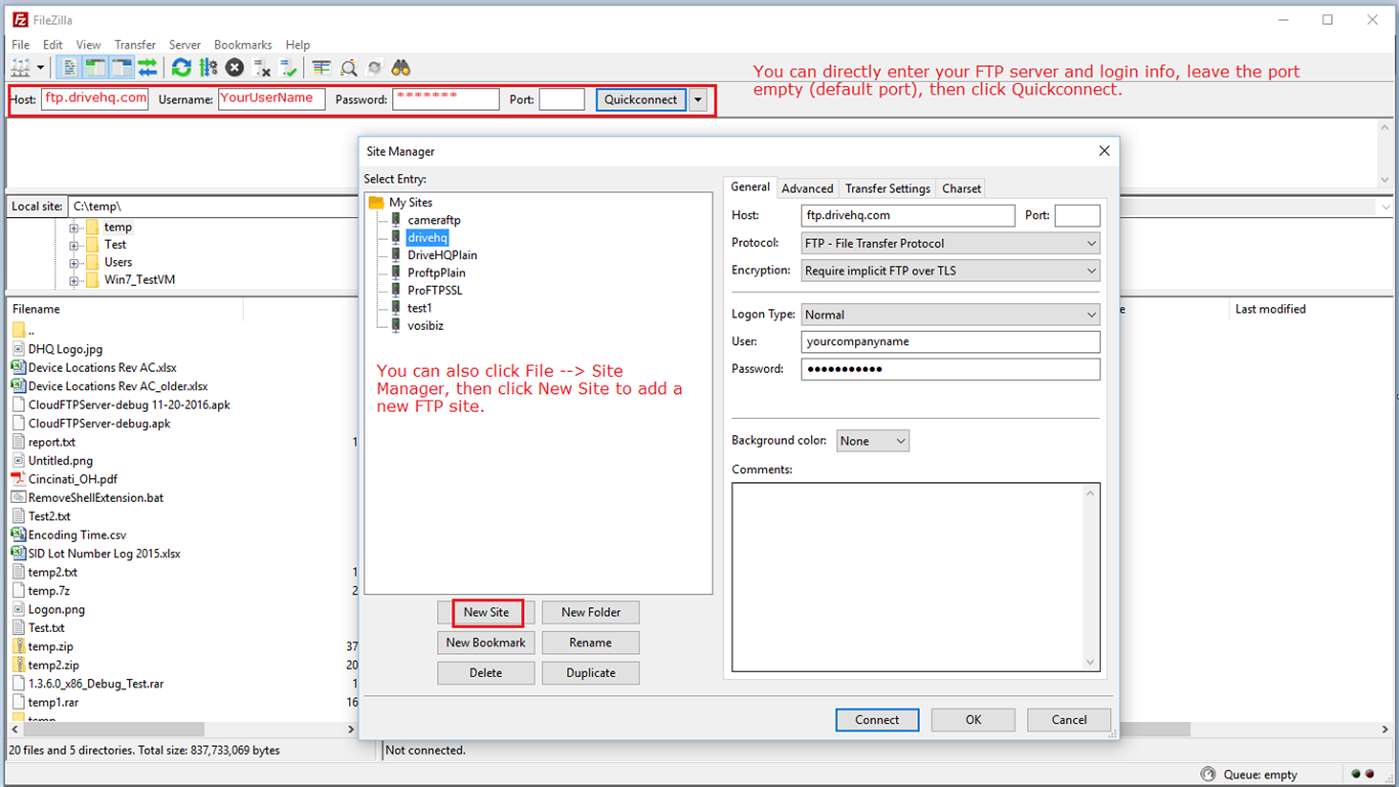
Task: Click the Quickconnect button
Action: (641, 99)
